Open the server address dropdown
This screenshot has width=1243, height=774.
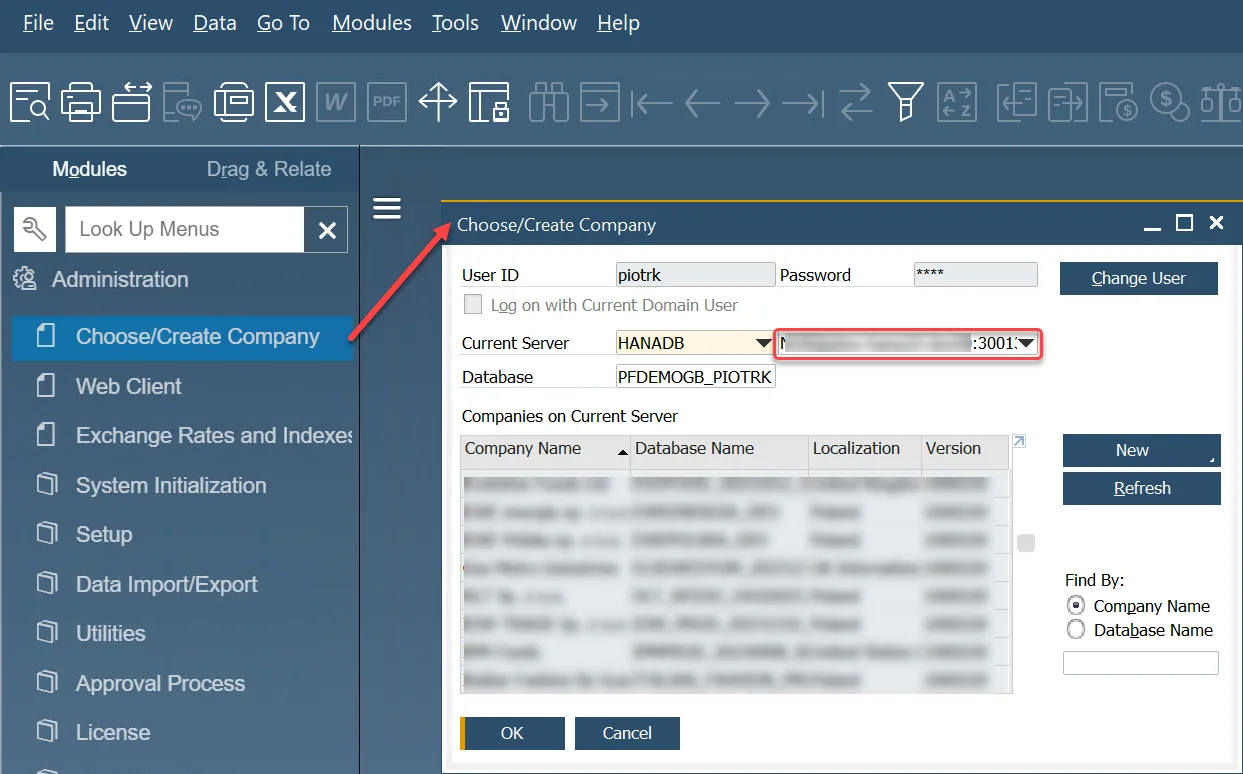click(x=1026, y=344)
